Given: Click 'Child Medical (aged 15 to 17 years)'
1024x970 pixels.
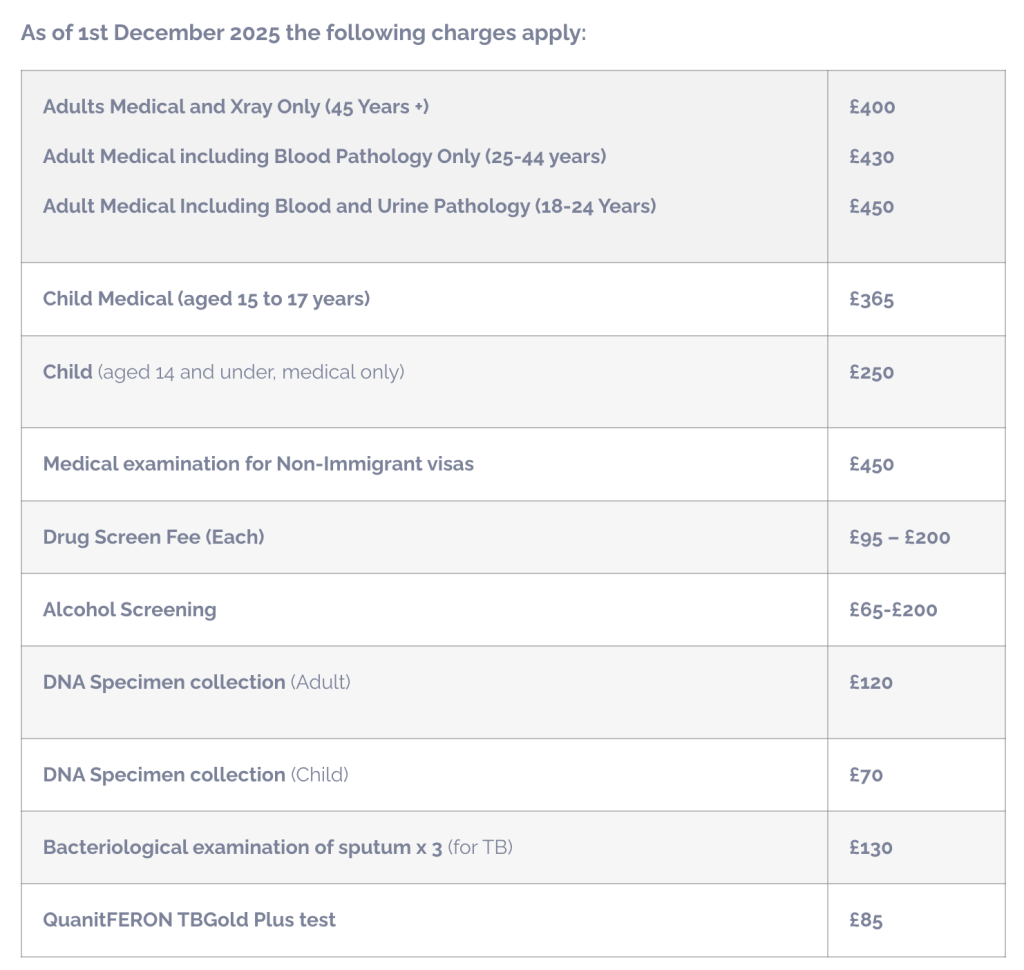Looking at the screenshot, I should click(206, 298).
